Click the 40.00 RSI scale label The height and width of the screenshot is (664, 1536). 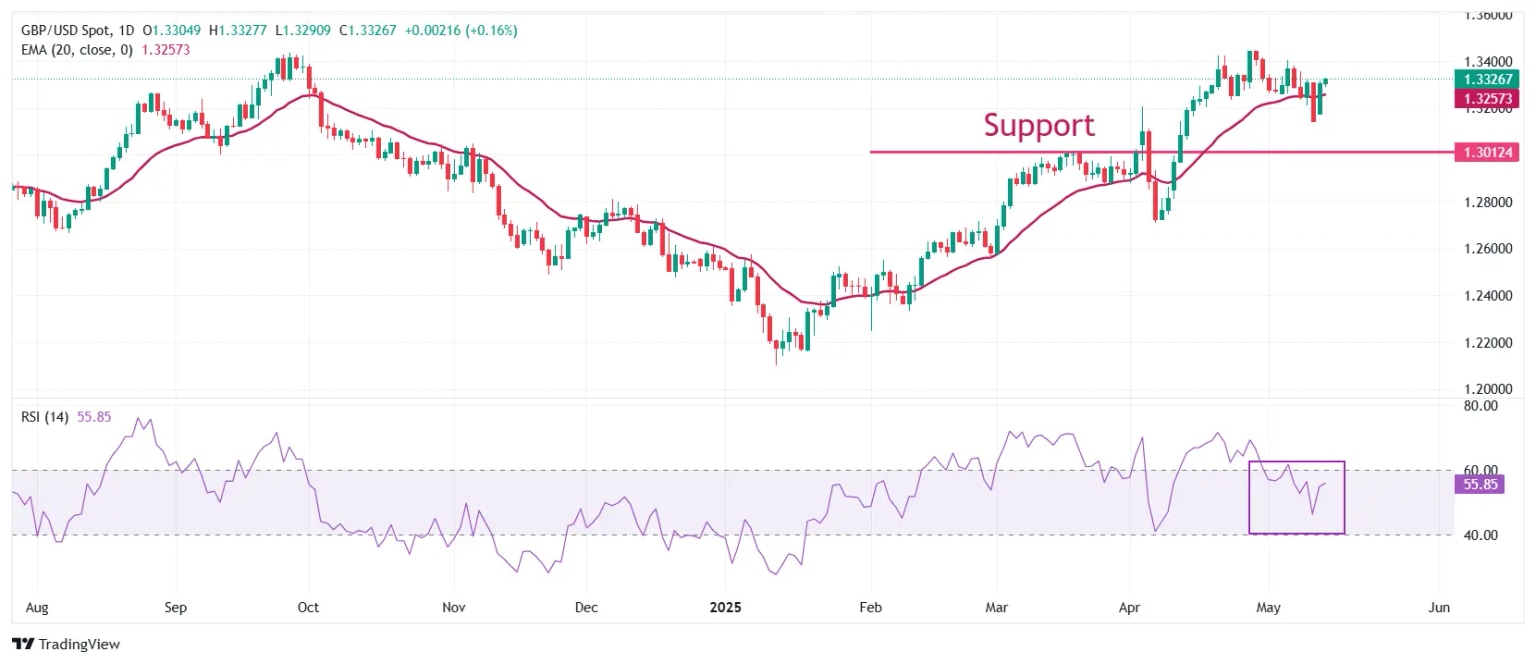coord(1479,535)
